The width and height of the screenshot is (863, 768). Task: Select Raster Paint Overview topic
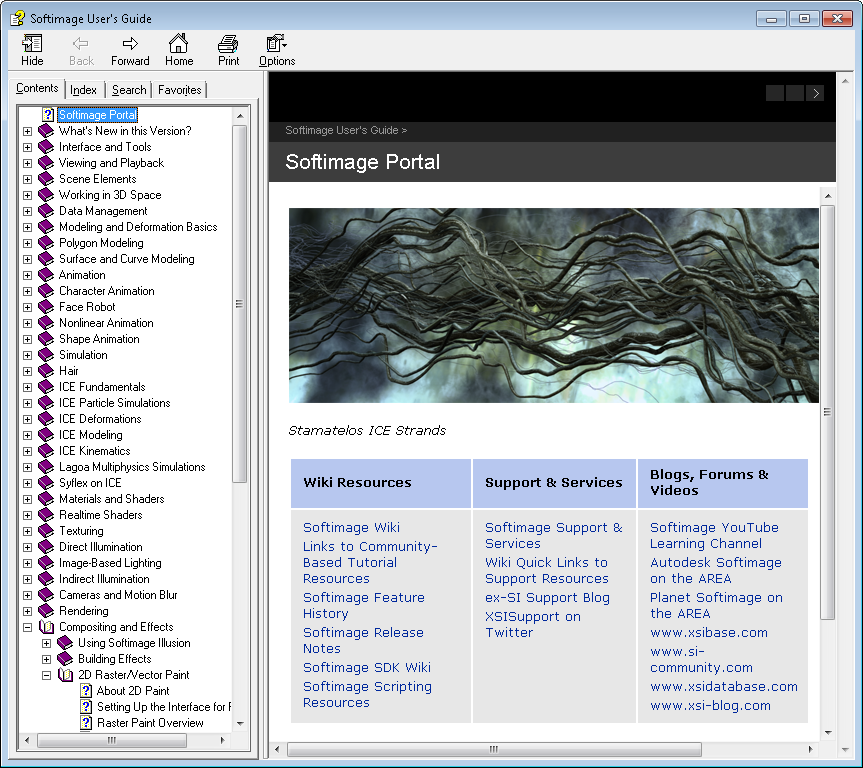click(150, 723)
